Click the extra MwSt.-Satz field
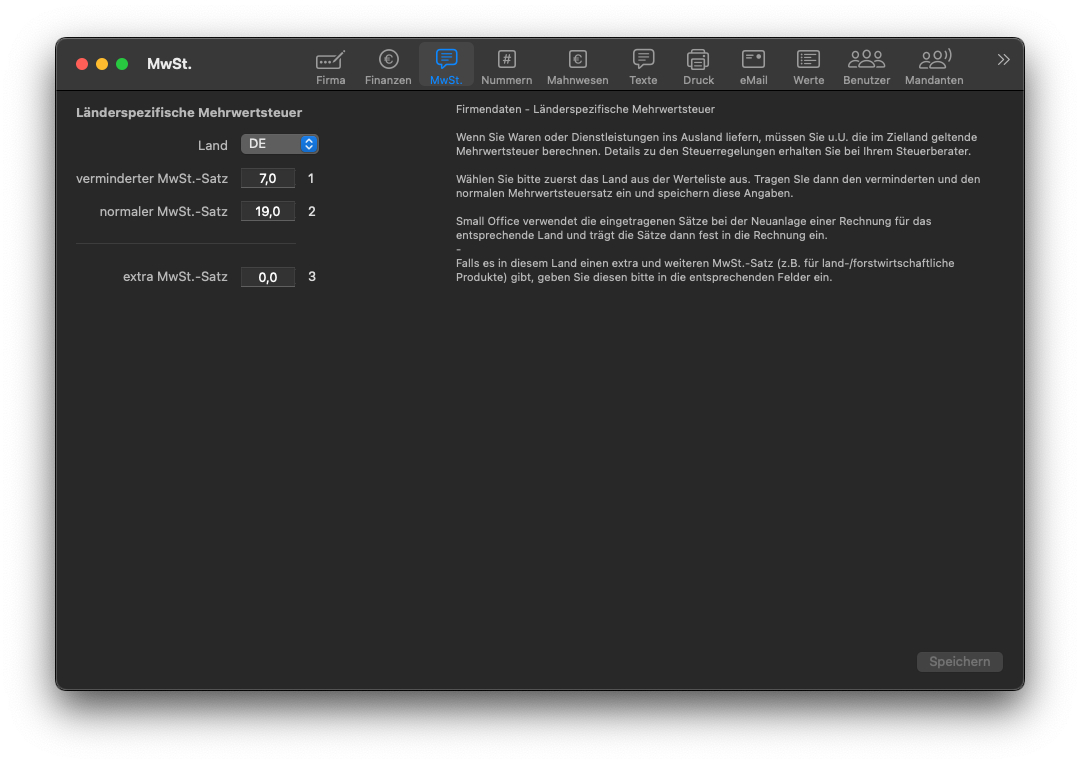 (x=268, y=277)
